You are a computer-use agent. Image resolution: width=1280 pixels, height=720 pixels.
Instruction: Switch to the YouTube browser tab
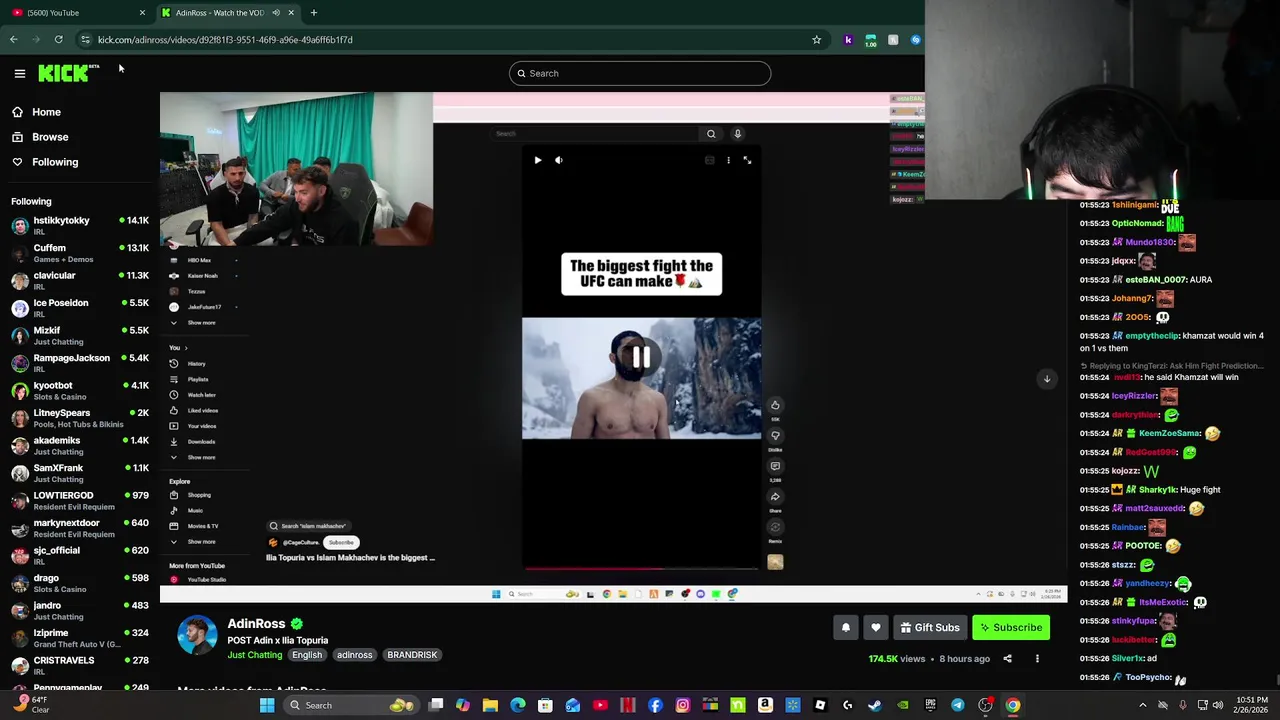pyautogui.click(x=76, y=13)
